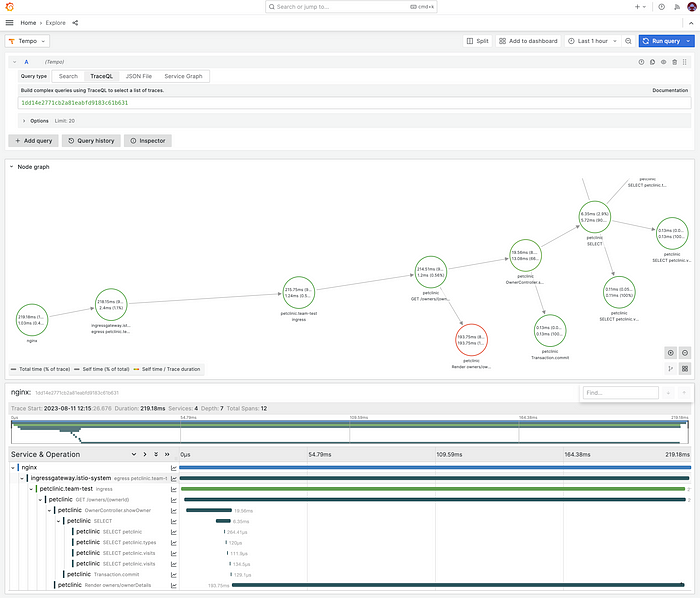Open the news feed icon in top bar

point(677,7)
